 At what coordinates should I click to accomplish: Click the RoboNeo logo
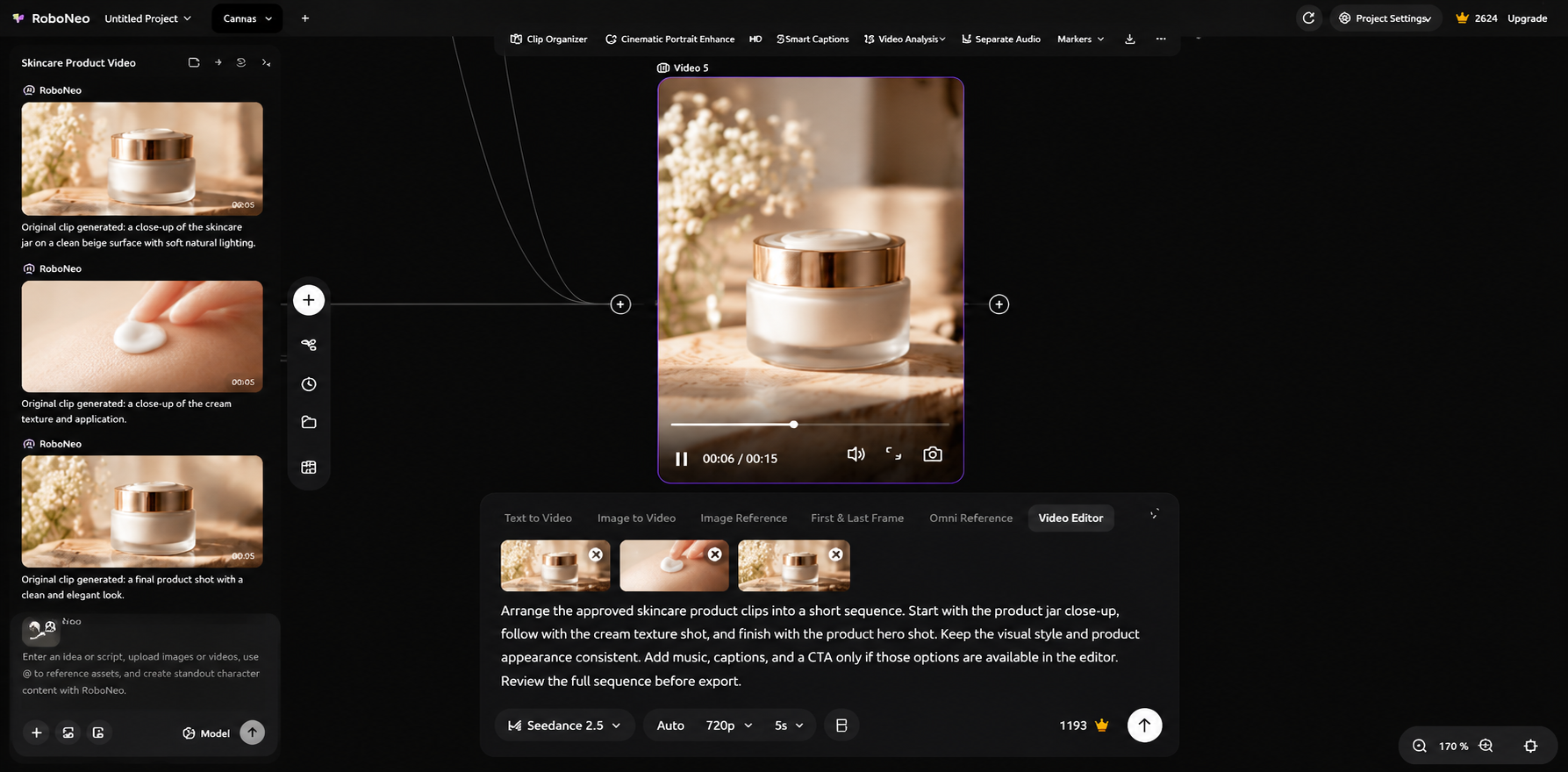click(x=51, y=18)
